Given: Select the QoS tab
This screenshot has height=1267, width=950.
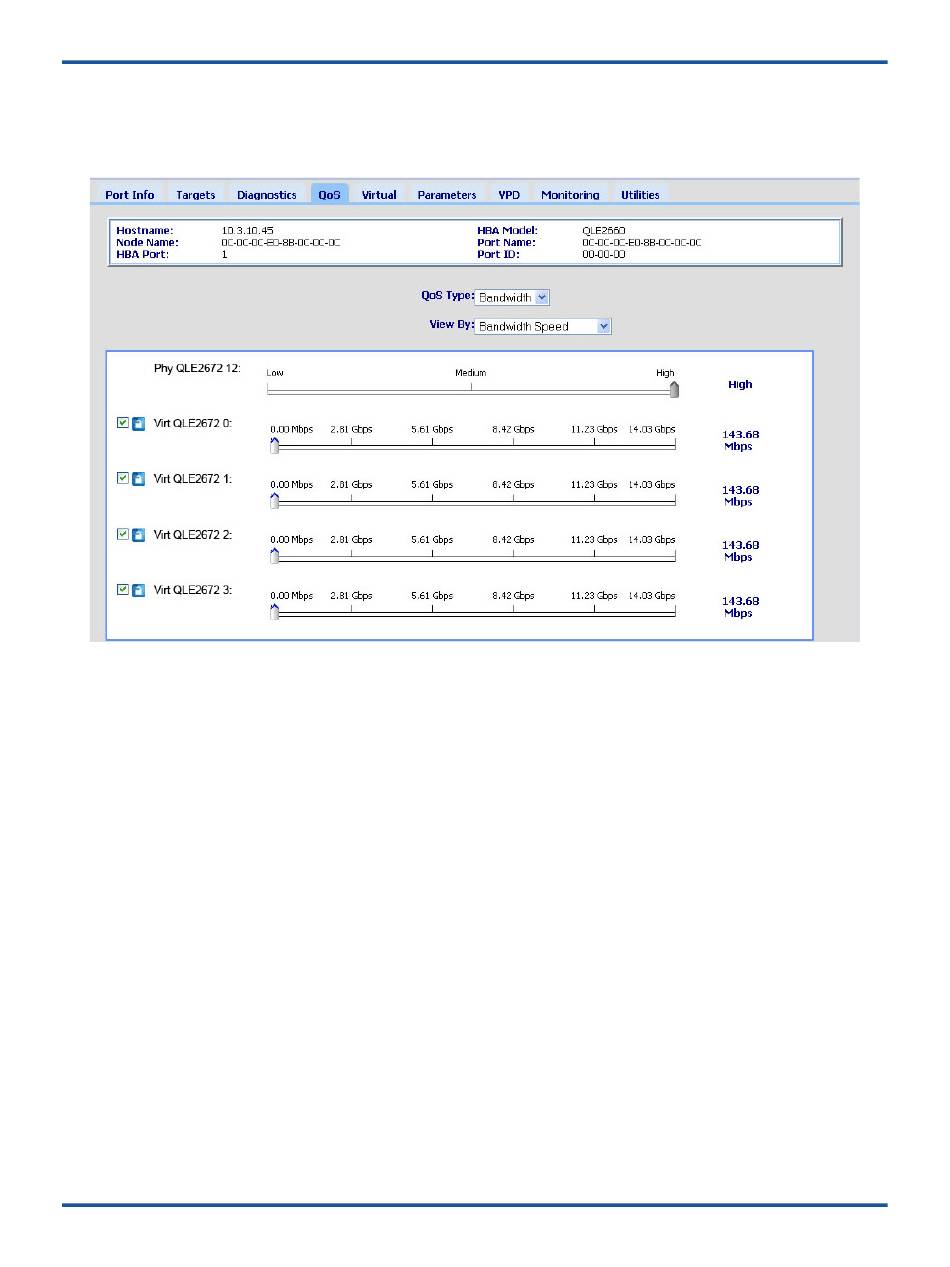Looking at the screenshot, I should tap(330, 195).
